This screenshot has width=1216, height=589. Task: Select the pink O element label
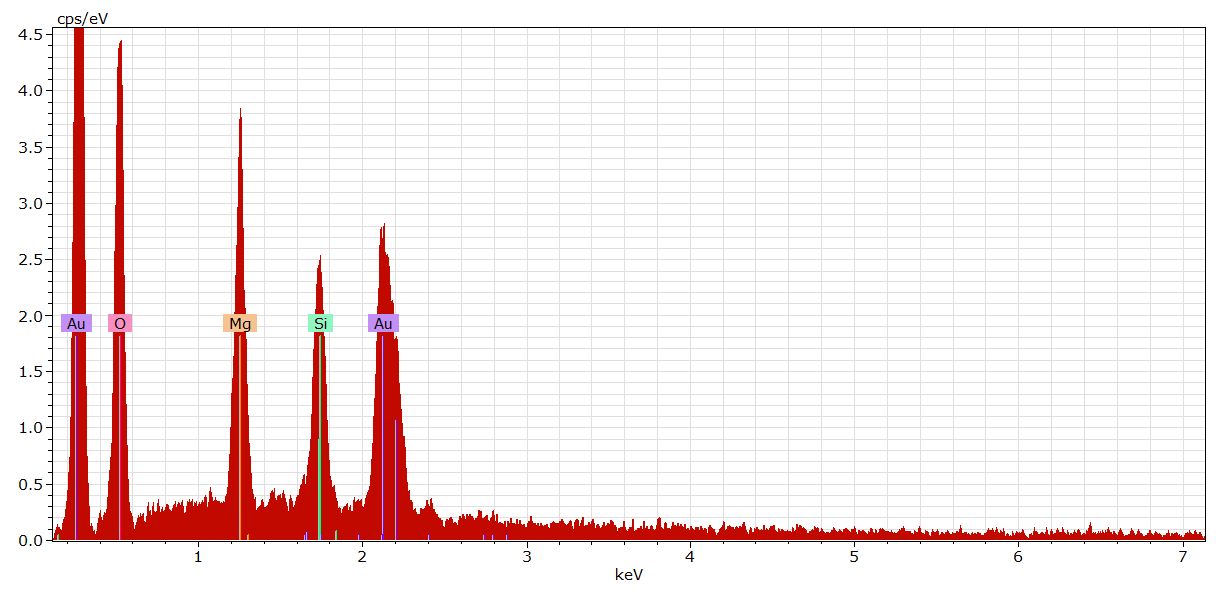(120, 323)
